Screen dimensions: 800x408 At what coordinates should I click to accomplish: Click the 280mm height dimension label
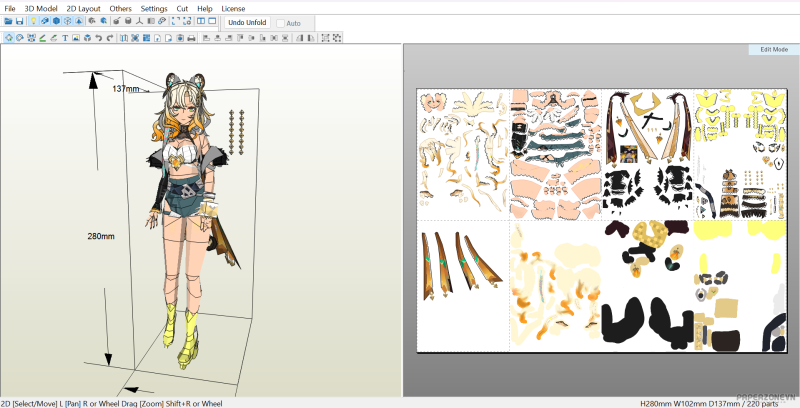[x=101, y=236]
